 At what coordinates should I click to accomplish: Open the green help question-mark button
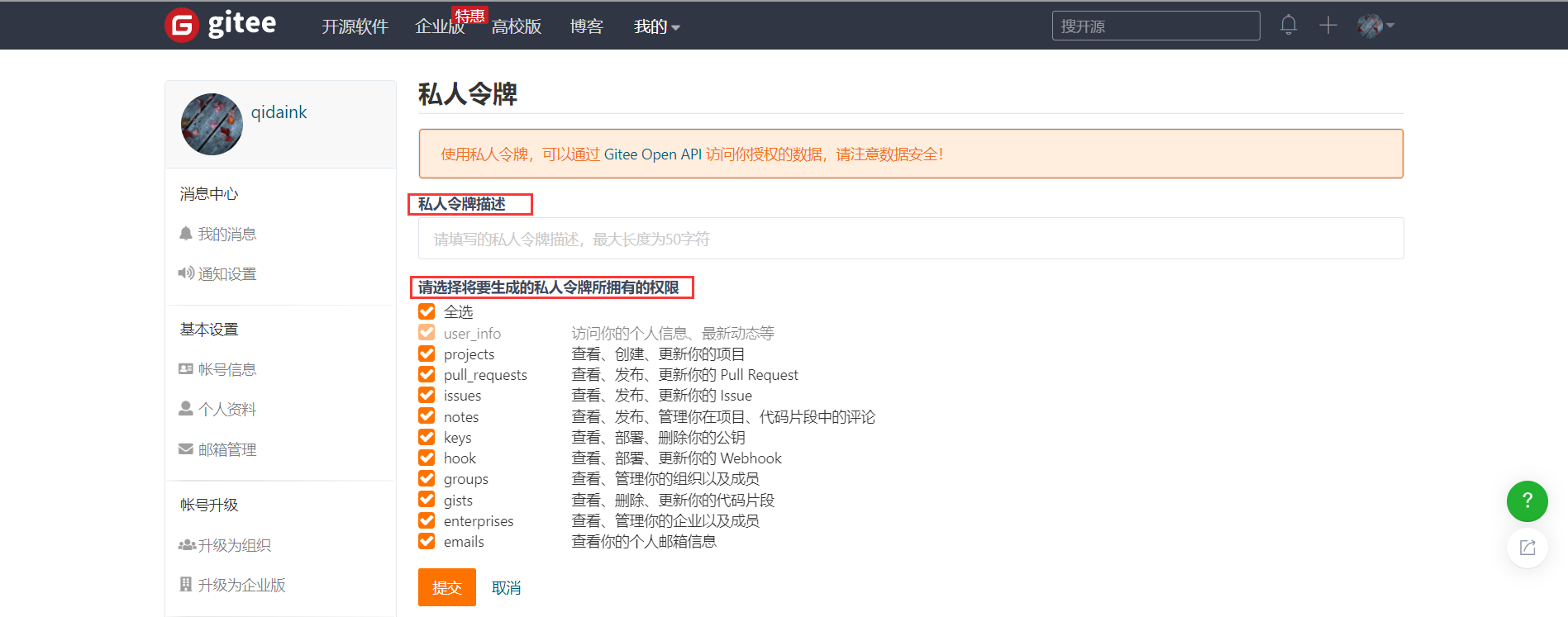click(1527, 501)
